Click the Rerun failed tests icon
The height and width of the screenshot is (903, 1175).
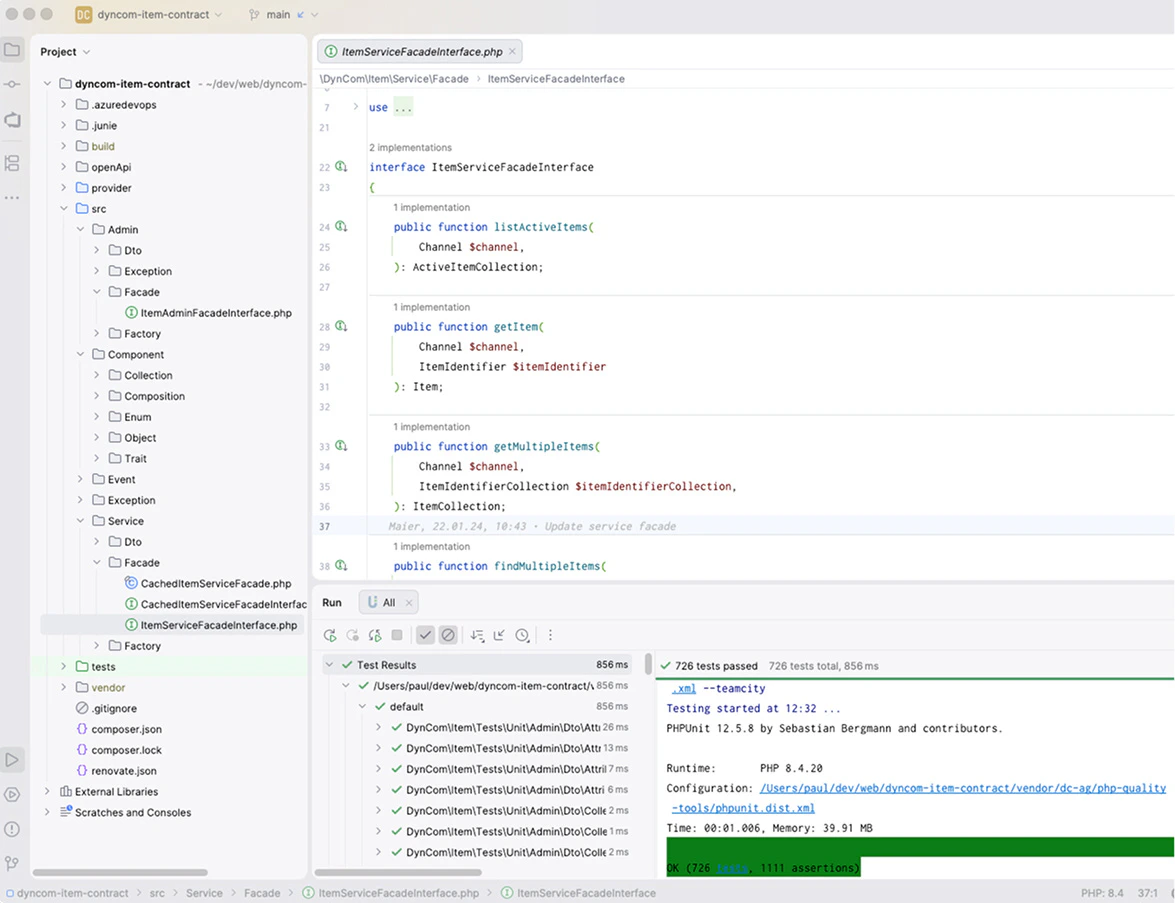click(x=352, y=635)
